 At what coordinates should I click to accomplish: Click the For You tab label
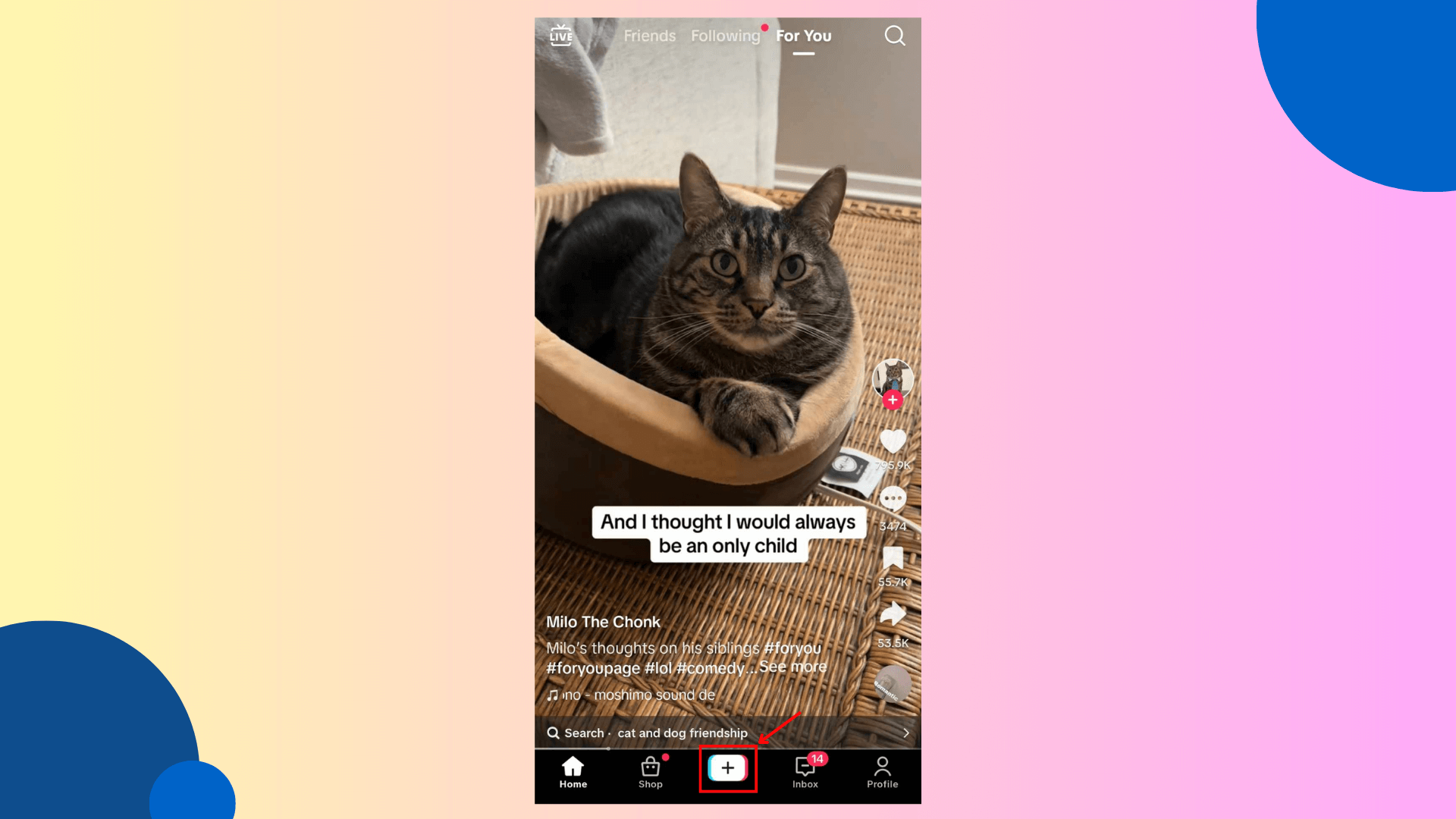[803, 36]
